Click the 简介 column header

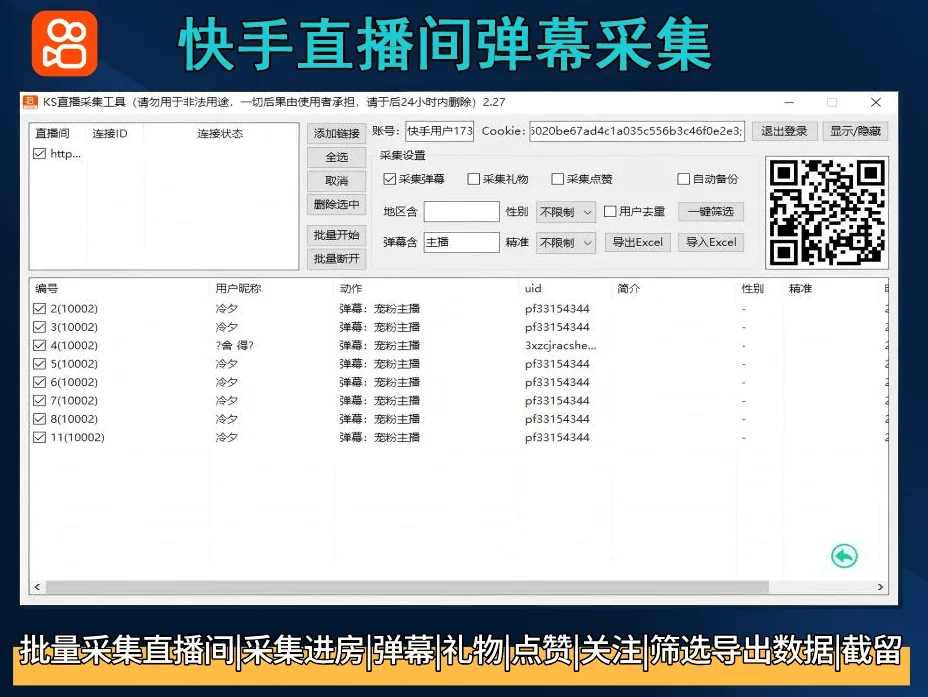tap(629, 289)
